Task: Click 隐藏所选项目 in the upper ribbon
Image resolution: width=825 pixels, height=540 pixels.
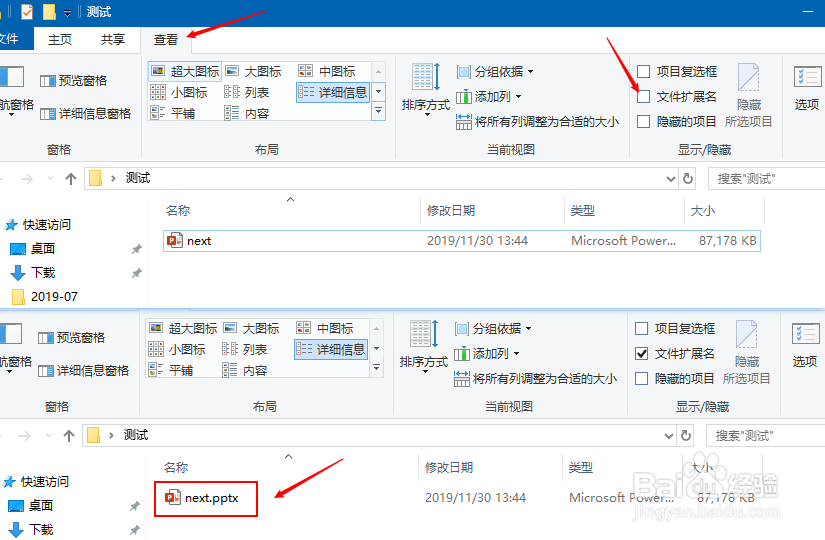Action: (x=749, y=95)
